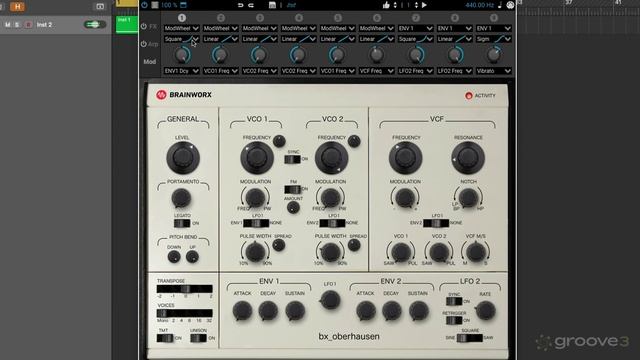The width and height of the screenshot is (640, 360).
Task: Click the VCF Resonance knob
Action: [x=468, y=158]
